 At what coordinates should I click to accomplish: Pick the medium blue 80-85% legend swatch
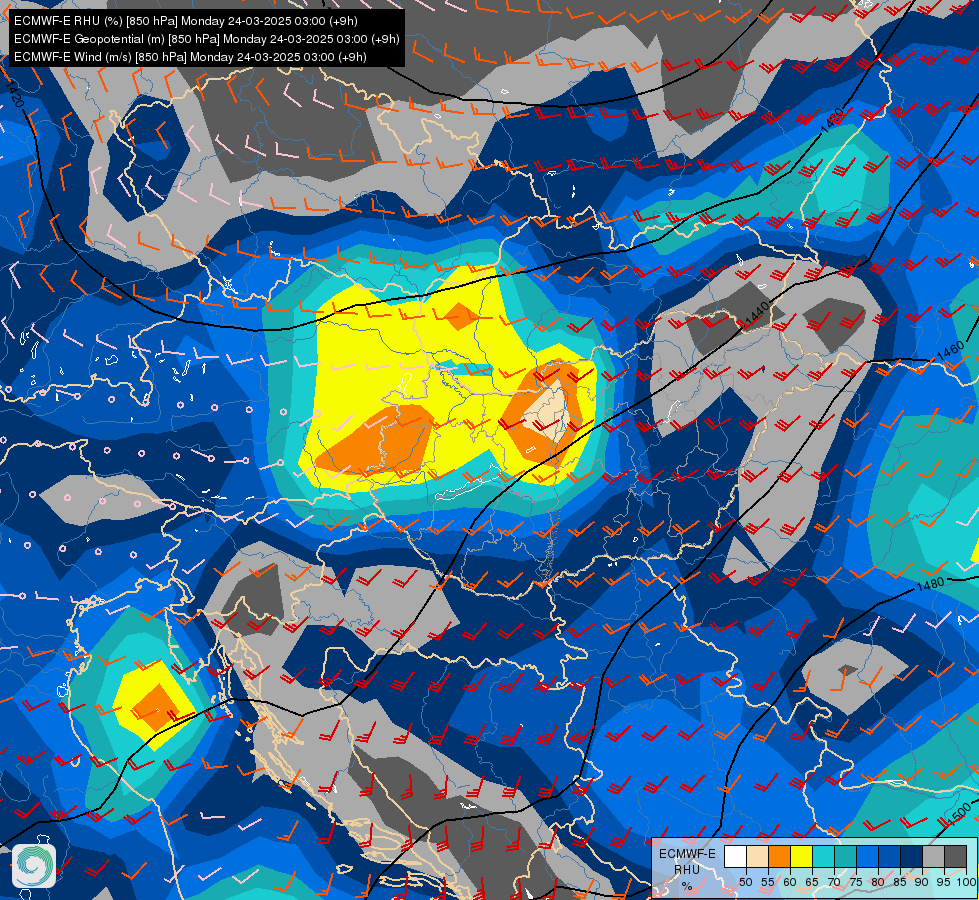[x=889, y=856]
